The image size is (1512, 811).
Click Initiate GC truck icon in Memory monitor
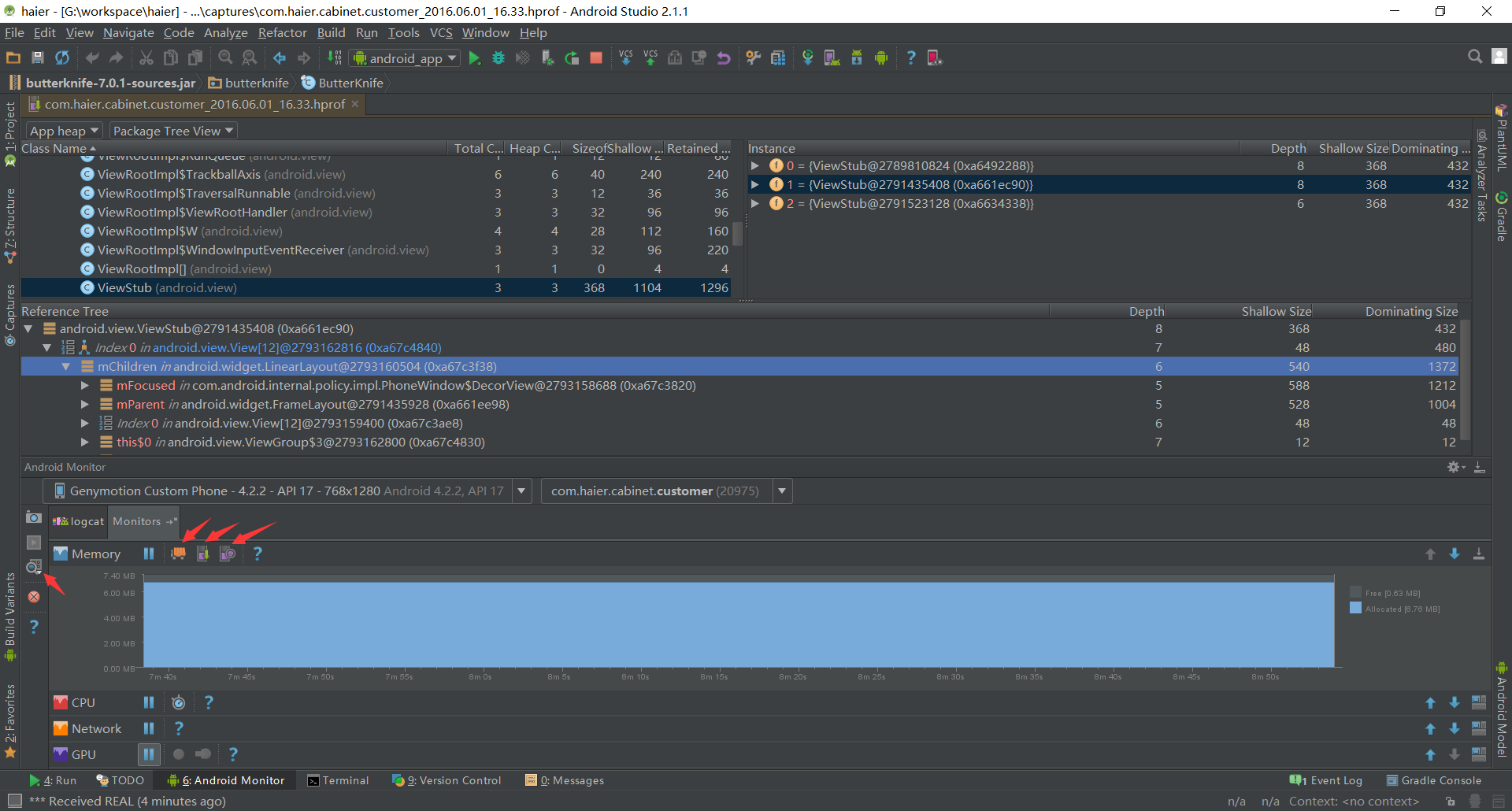coord(179,554)
